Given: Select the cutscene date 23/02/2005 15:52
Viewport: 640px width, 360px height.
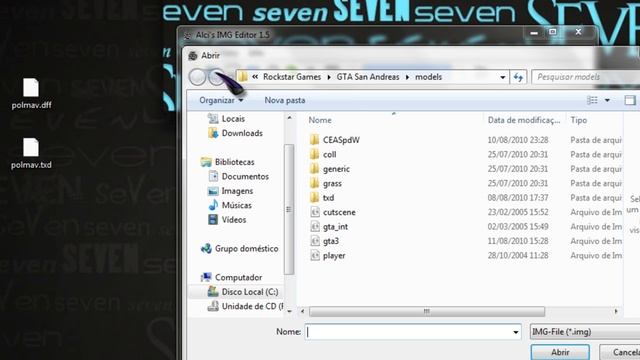Looking at the screenshot, I should 518,212.
